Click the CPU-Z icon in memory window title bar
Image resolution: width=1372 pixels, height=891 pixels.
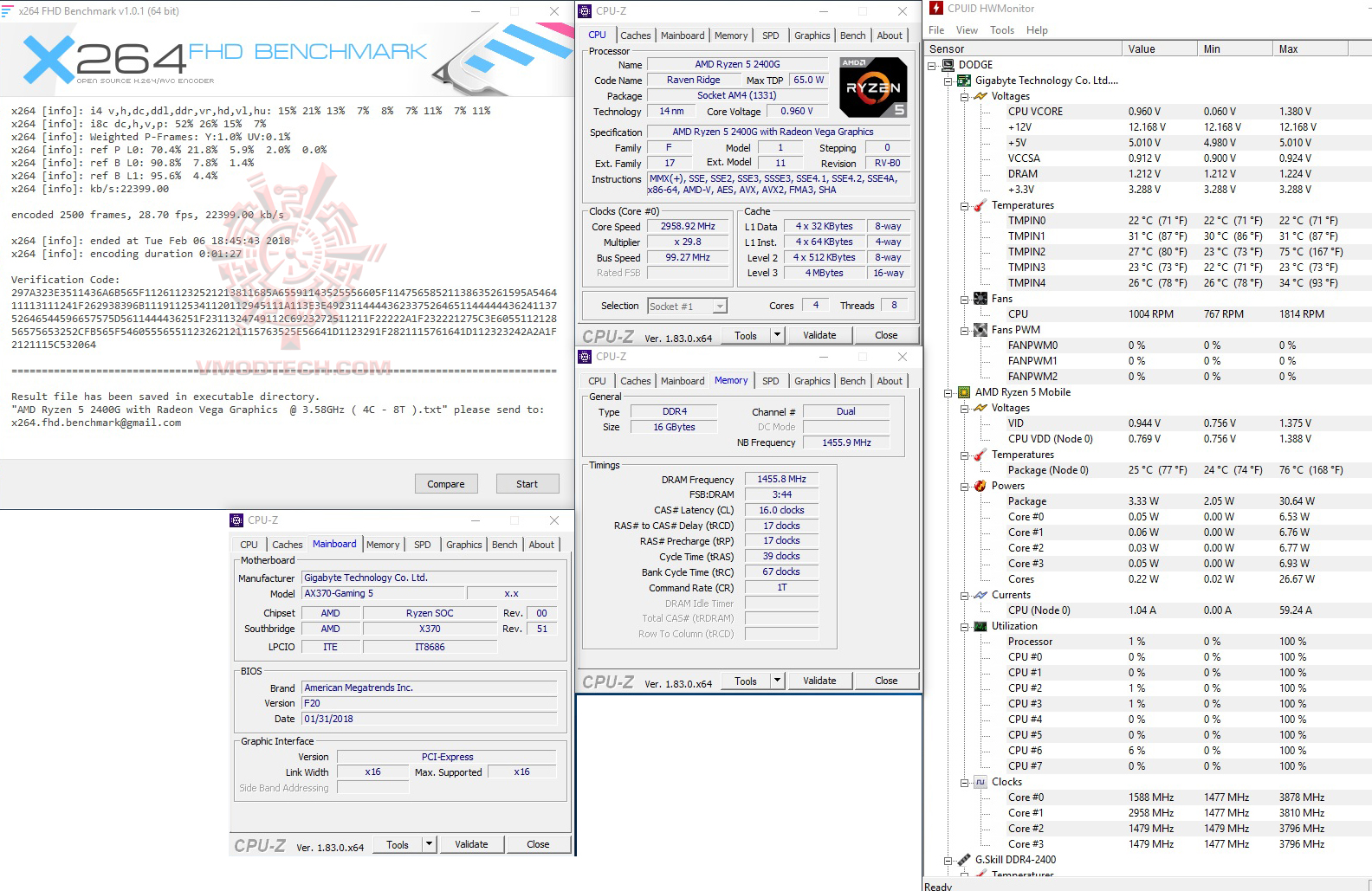coord(585,357)
